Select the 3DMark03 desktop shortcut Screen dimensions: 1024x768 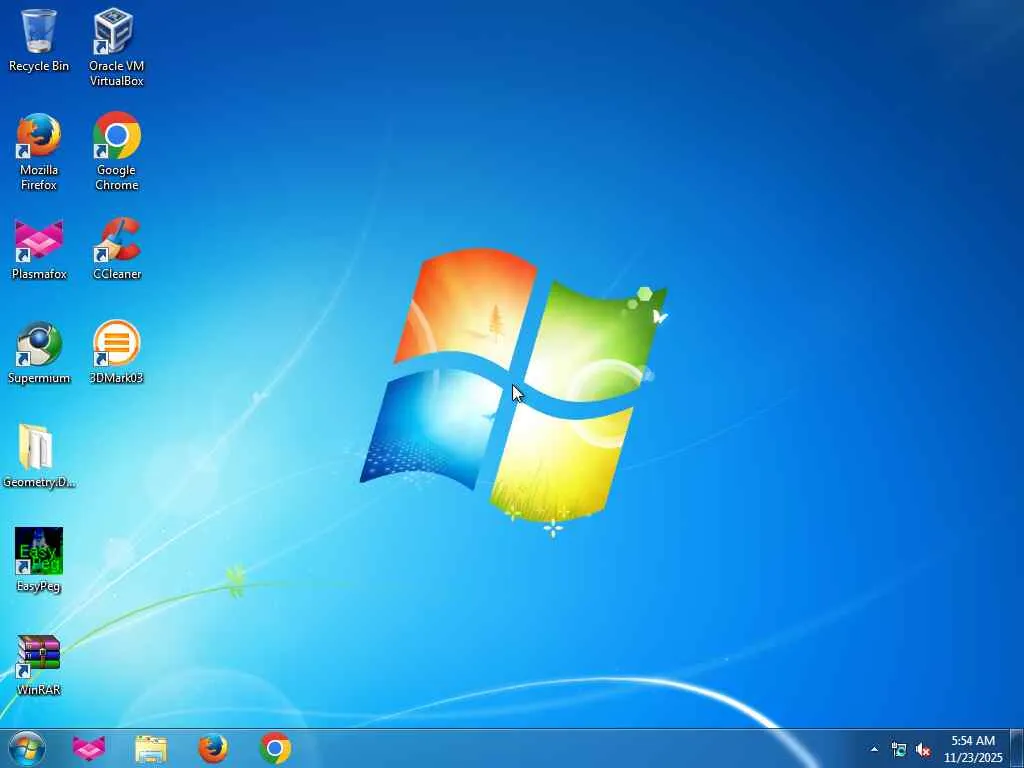116,353
